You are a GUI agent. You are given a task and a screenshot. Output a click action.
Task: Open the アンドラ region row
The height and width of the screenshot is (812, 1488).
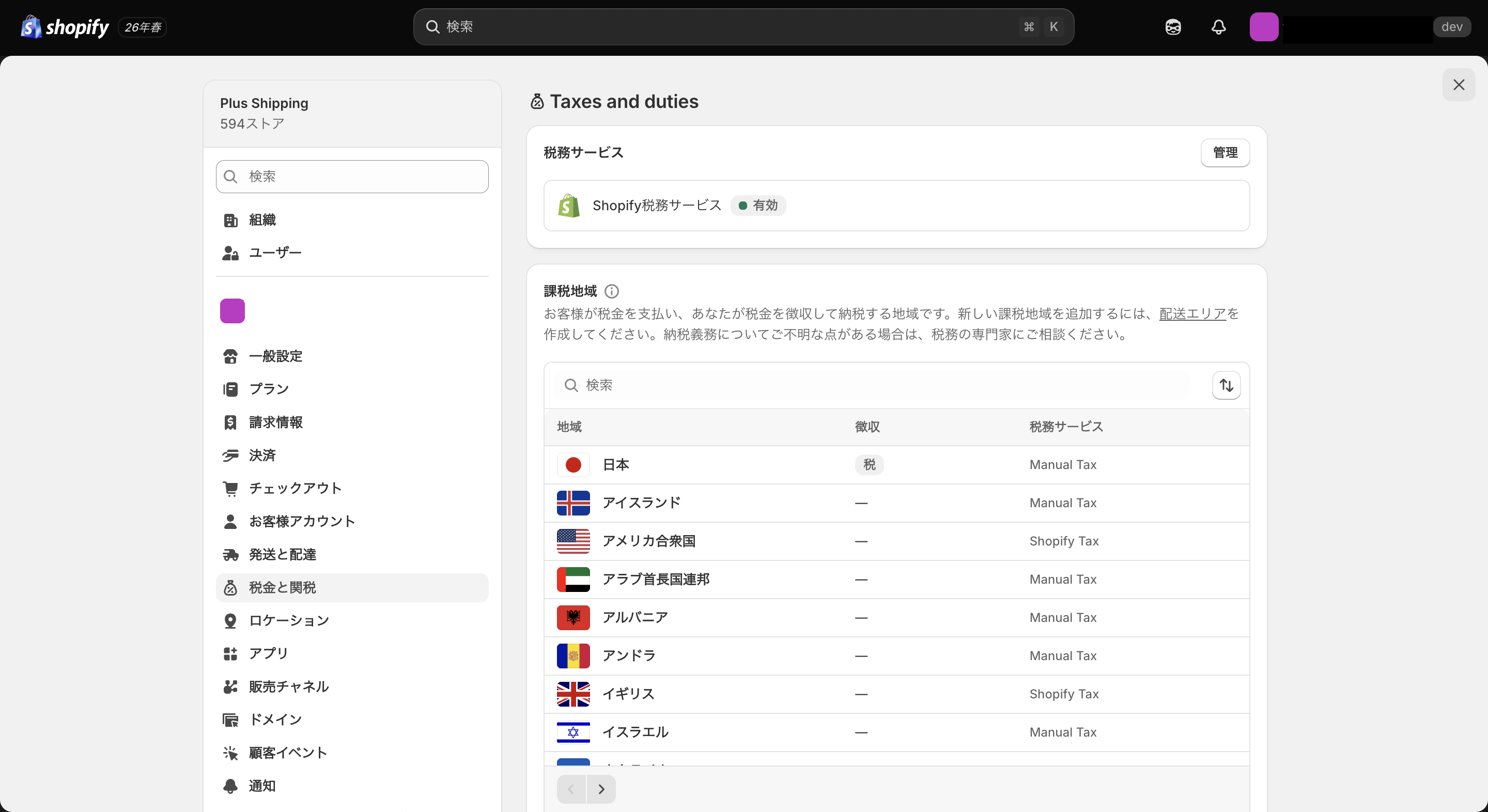tap(896, 655)
